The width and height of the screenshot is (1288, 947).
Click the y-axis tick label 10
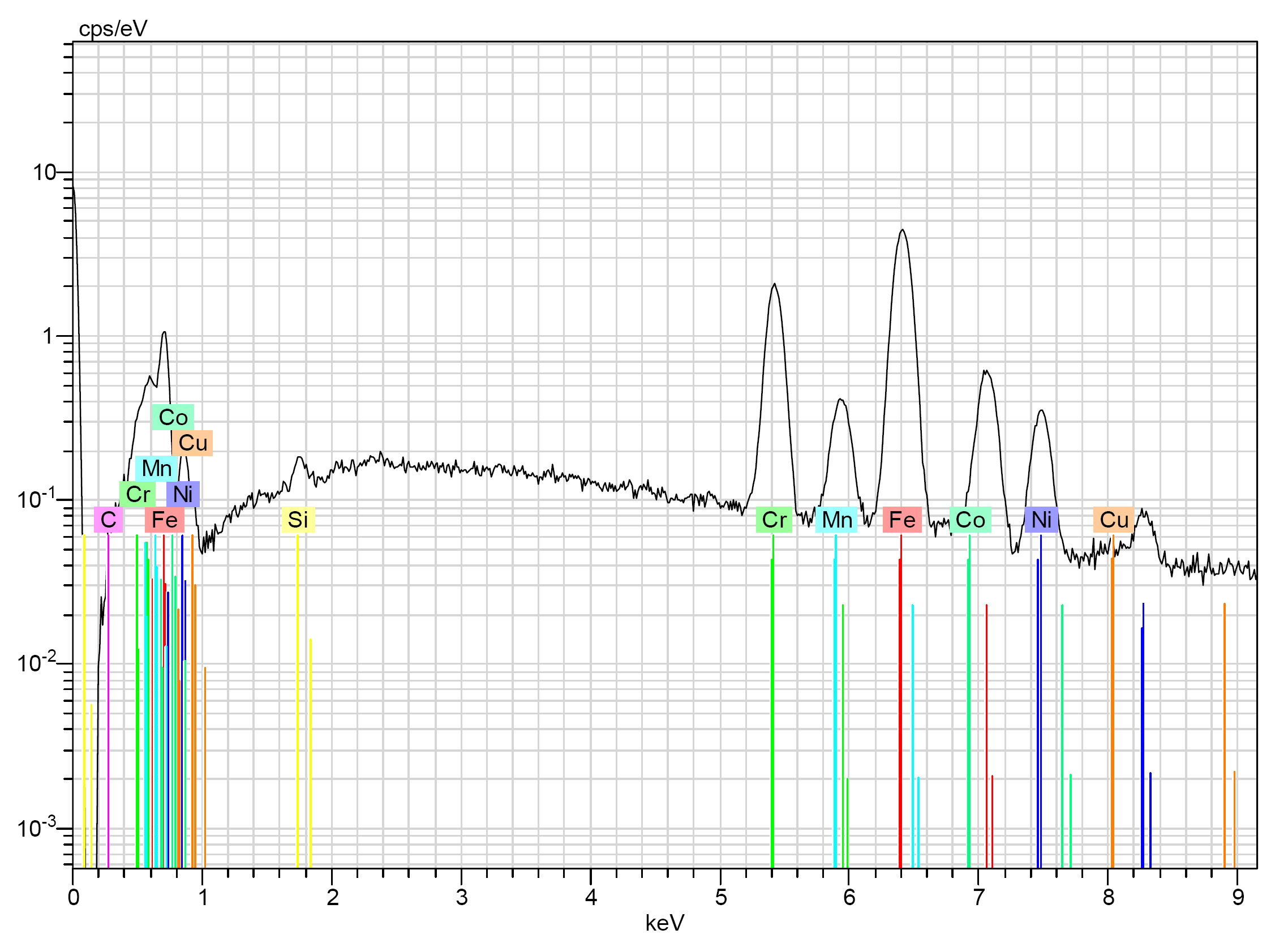(44, 172)
